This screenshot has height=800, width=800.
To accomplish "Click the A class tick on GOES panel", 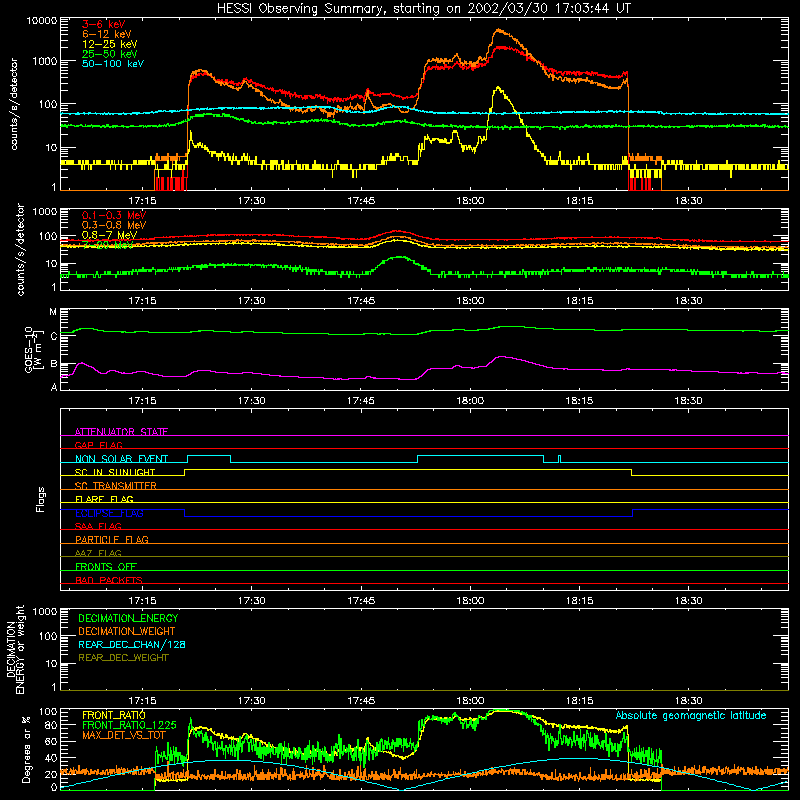I will click(x=54, y=387).
